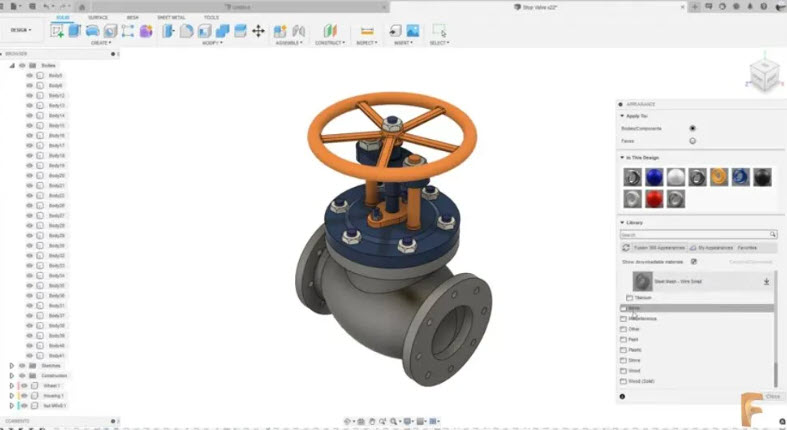Select the Faces radio button
The height and width of the screenshot is (430, 787).
(692, 141)
